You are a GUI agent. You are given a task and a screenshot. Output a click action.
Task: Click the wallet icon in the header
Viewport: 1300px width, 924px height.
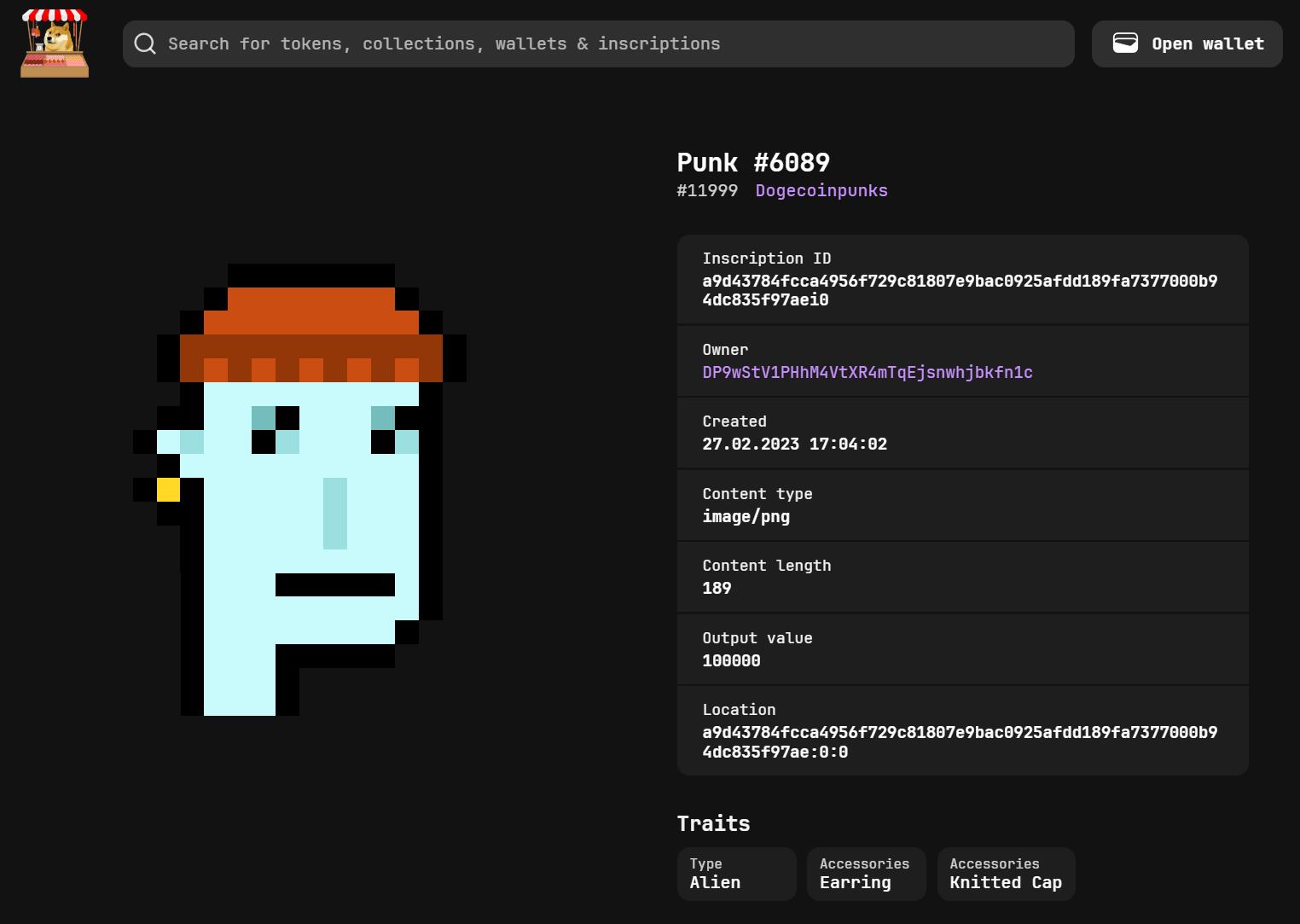tap(1125, 44)
